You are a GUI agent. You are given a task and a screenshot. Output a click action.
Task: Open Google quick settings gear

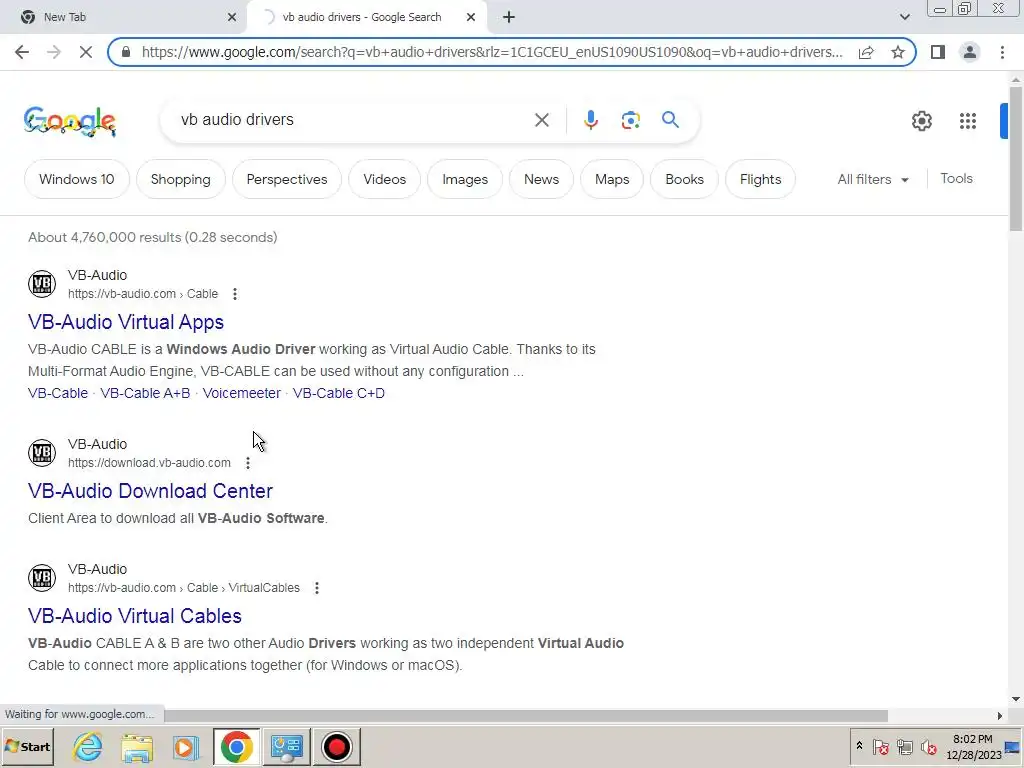point(921,121)
